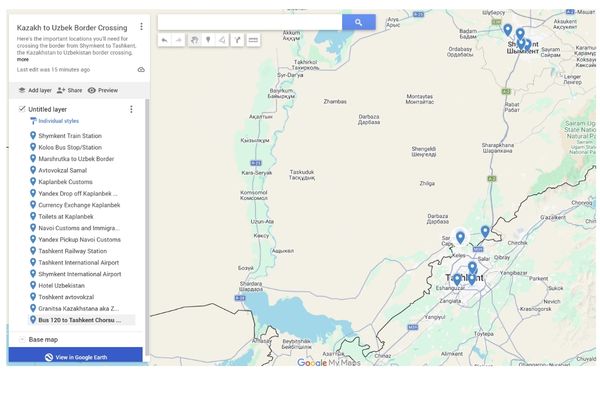600x400 pixels.
Task: Select the draw line tool
Action: [x=222, y=40]
